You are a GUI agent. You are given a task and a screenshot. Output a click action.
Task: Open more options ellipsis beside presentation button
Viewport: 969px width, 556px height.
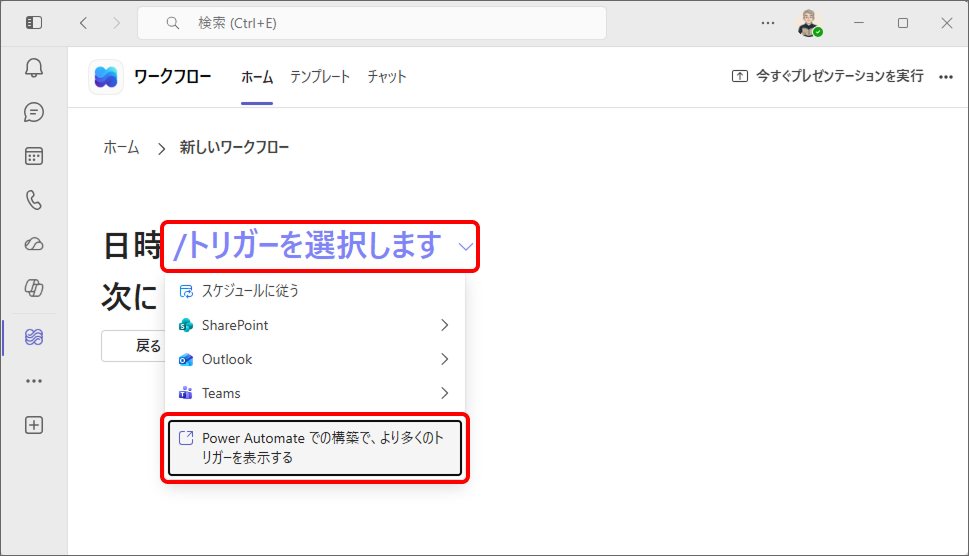(x=946, y=77)
